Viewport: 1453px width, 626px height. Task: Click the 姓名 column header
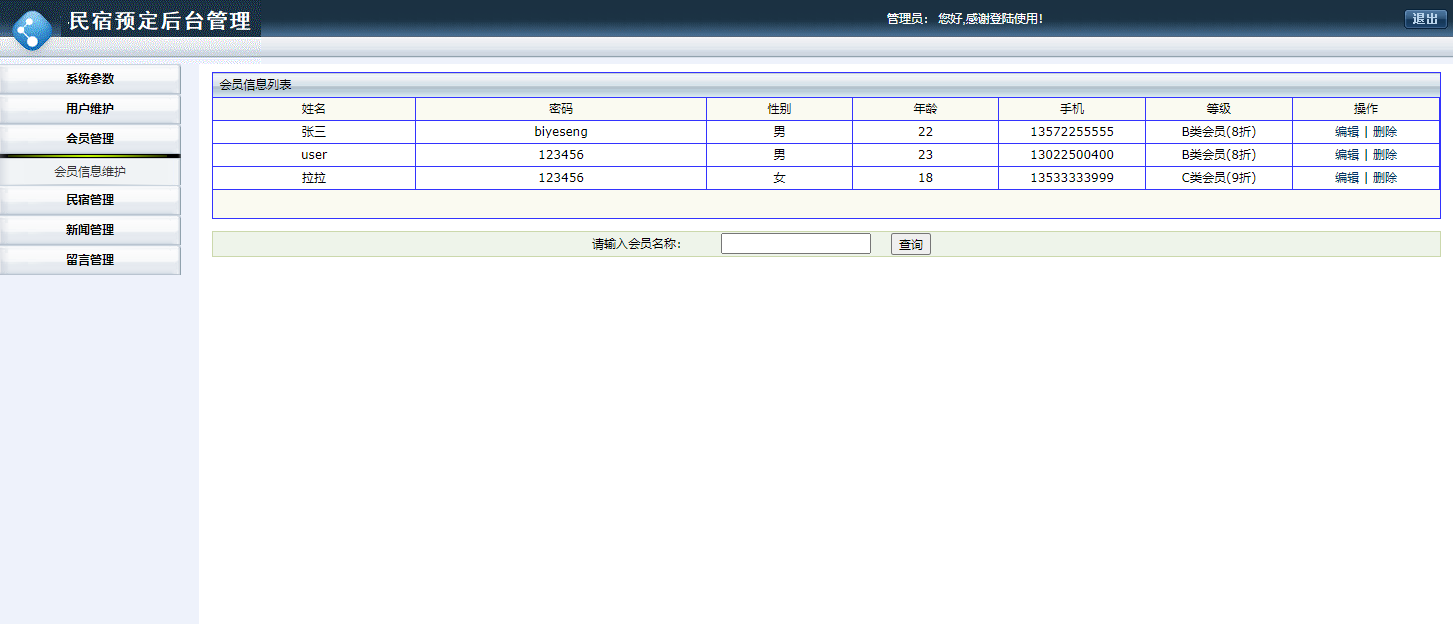pyautogui.click(x=312, y=108)
